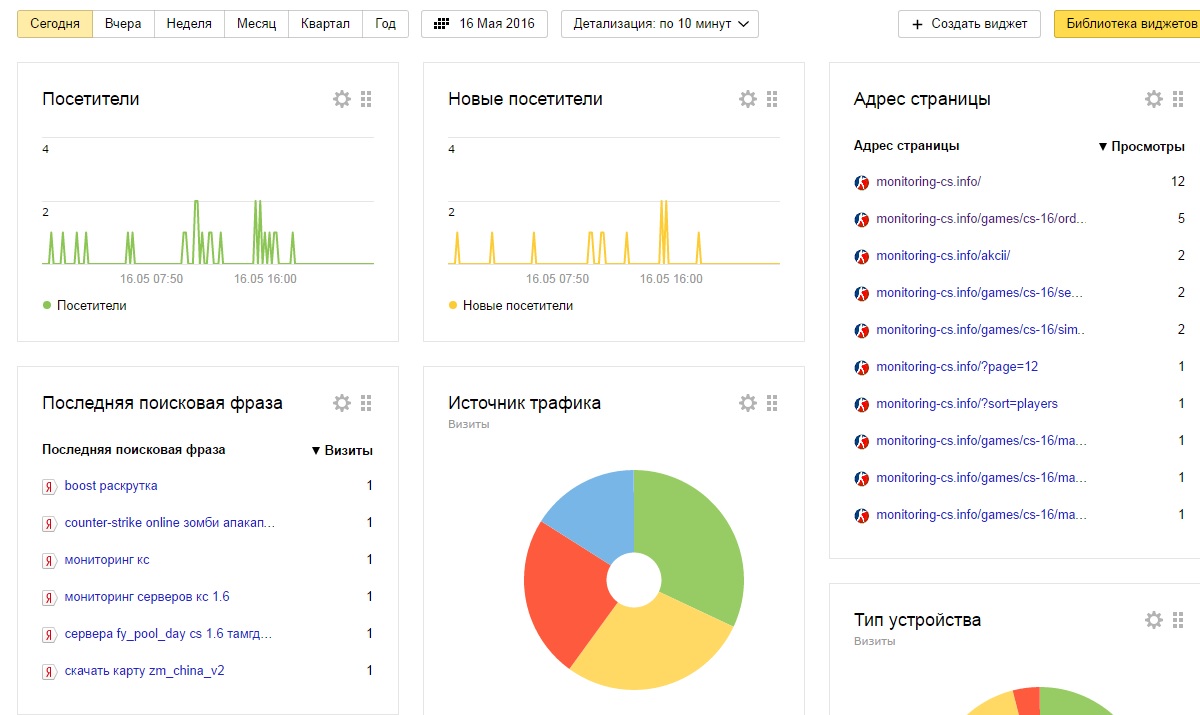This screenshot has height=715, width=1200.
Task: Click Создать виджет button
Action: point(969,24)
